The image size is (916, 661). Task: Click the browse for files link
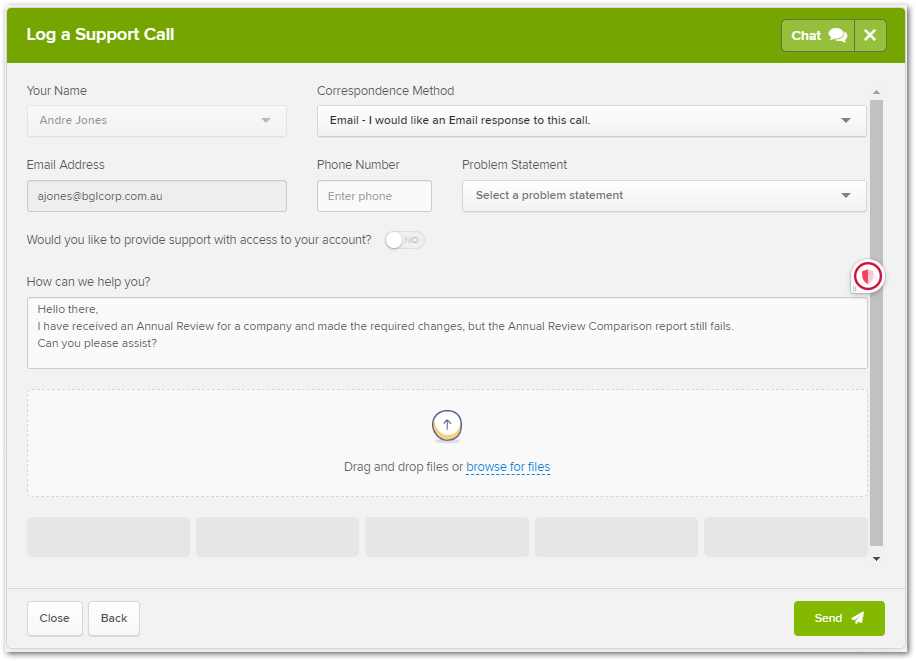coord(508,467)
